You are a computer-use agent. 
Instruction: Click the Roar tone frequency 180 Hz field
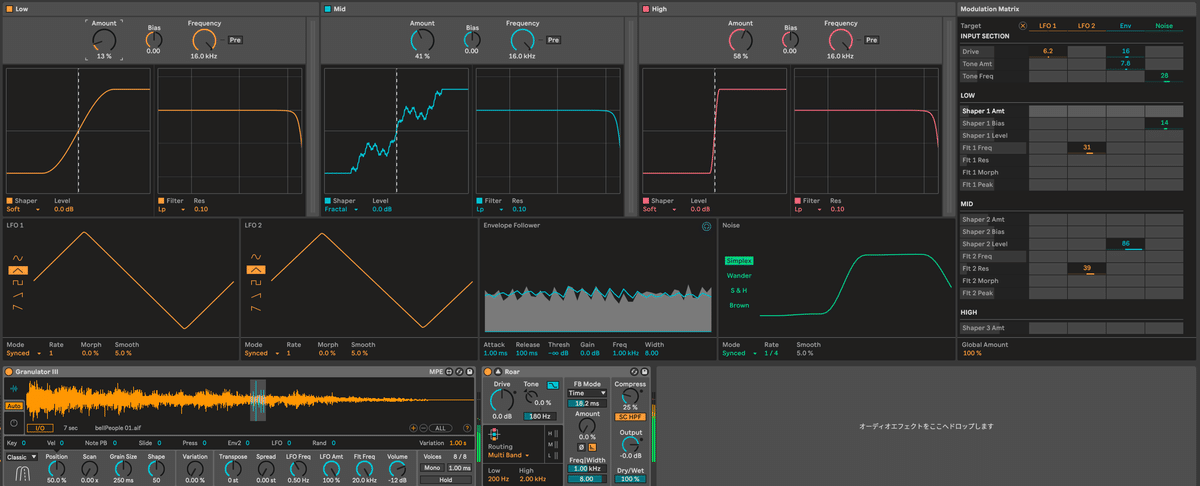539,416
